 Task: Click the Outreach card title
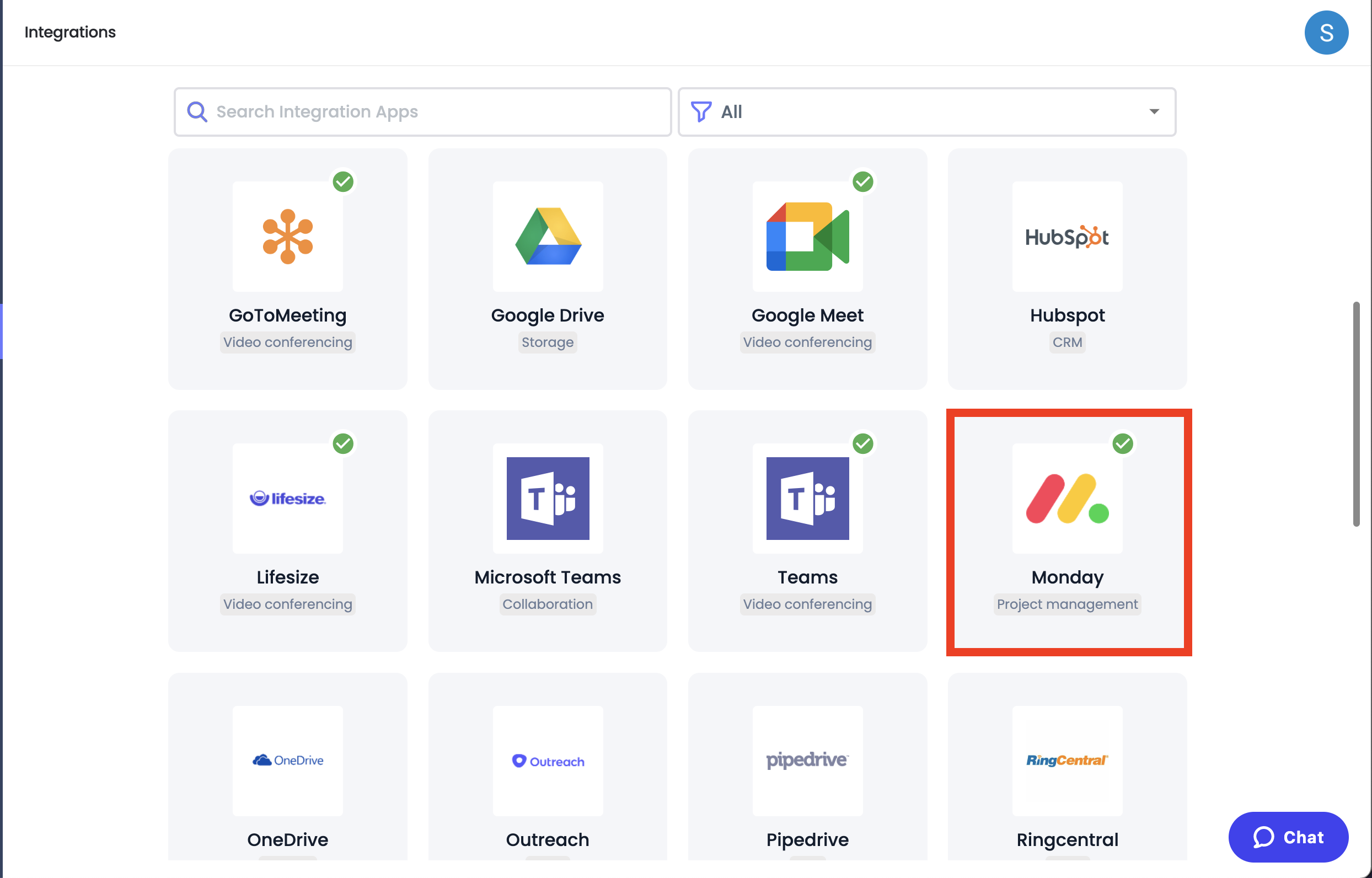click(548, 839)
